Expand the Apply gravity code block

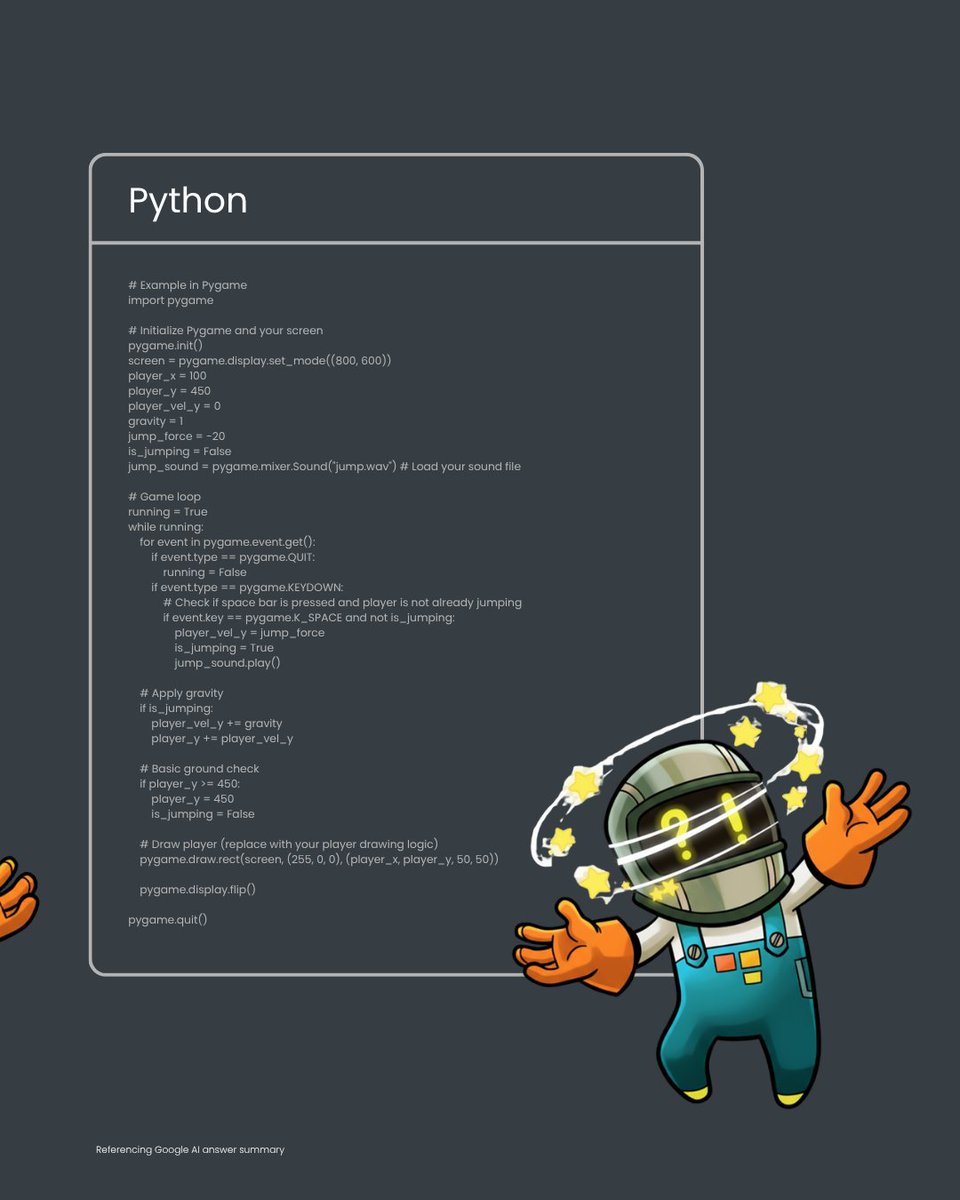(181, 692)
